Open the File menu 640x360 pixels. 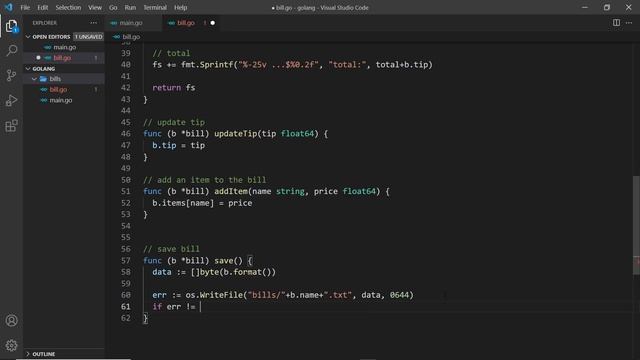tap(25, 7)
